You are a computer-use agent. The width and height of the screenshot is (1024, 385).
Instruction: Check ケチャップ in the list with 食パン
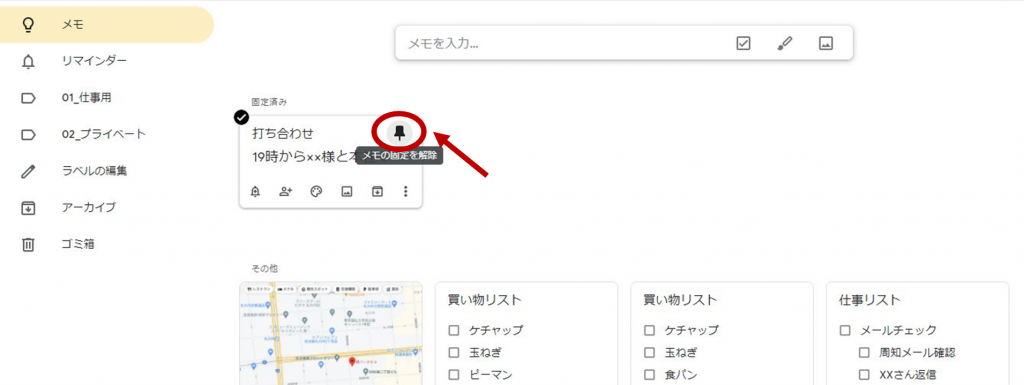click(650, 330)
